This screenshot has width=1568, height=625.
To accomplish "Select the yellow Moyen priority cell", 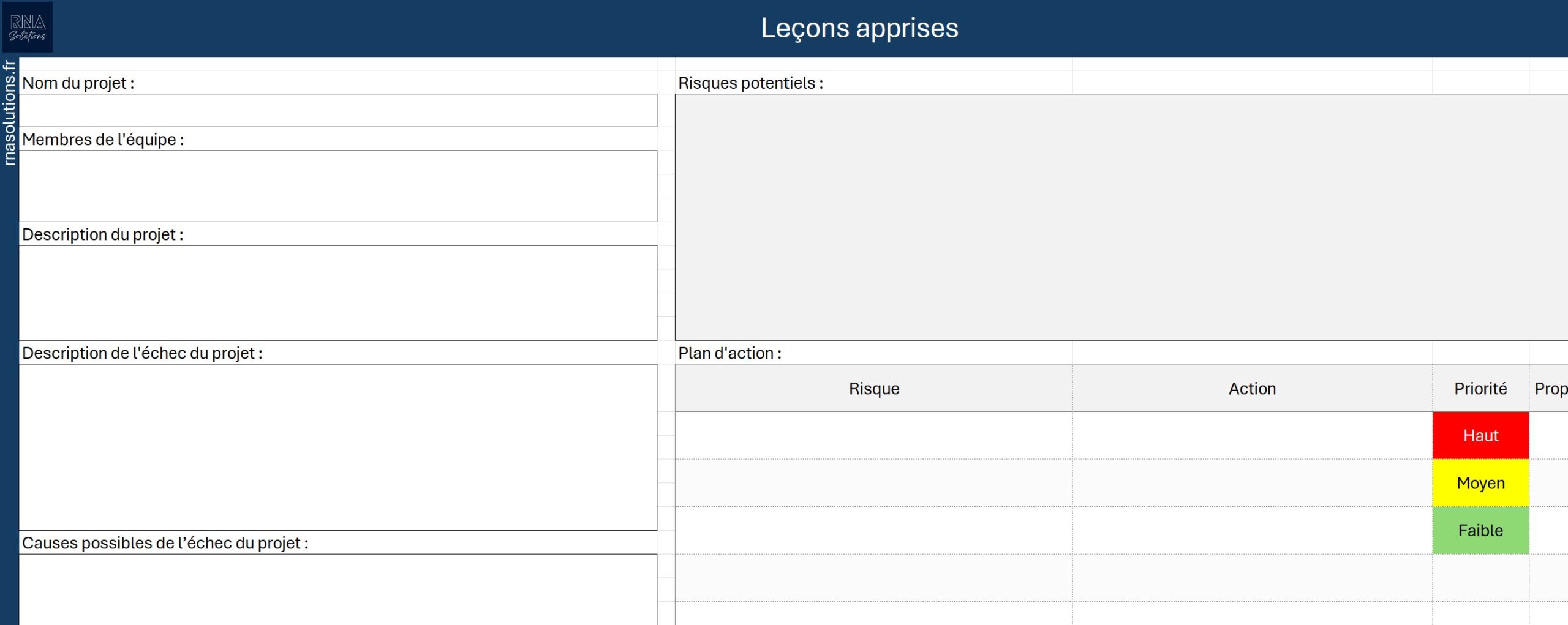I will (x=1480, y=483).
